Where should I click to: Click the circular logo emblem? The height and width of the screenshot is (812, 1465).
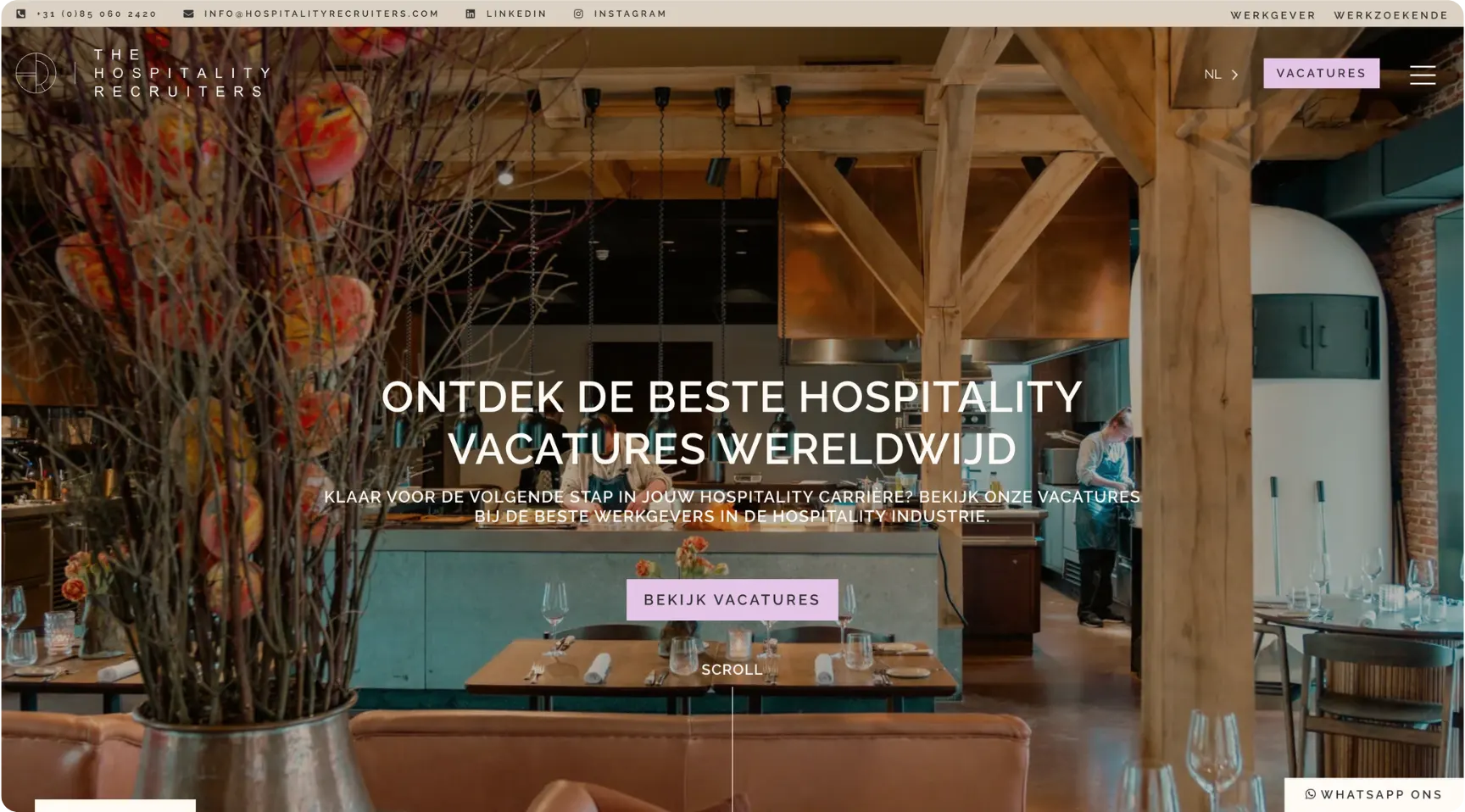coord(36,73)
